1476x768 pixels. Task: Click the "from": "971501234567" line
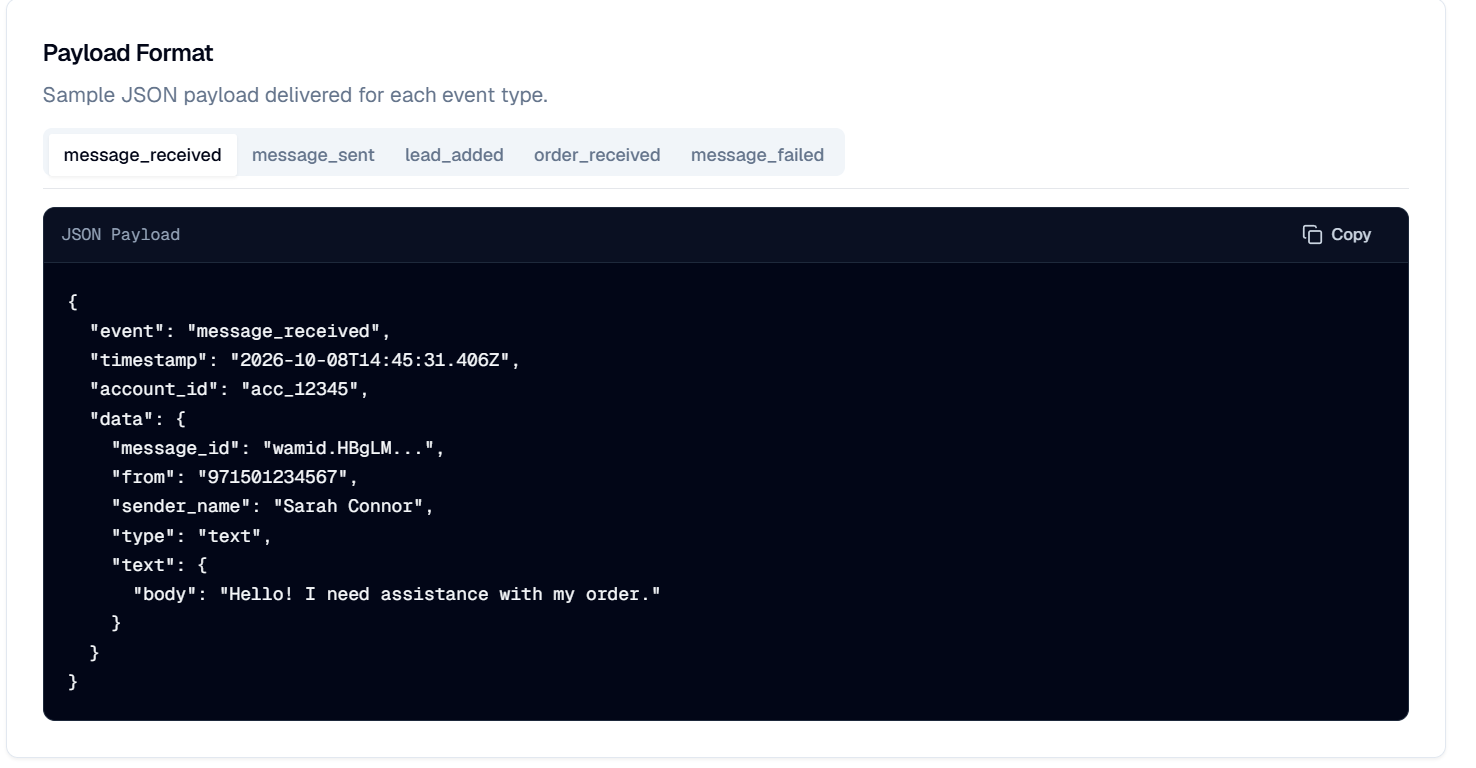[x=235, y=478]
